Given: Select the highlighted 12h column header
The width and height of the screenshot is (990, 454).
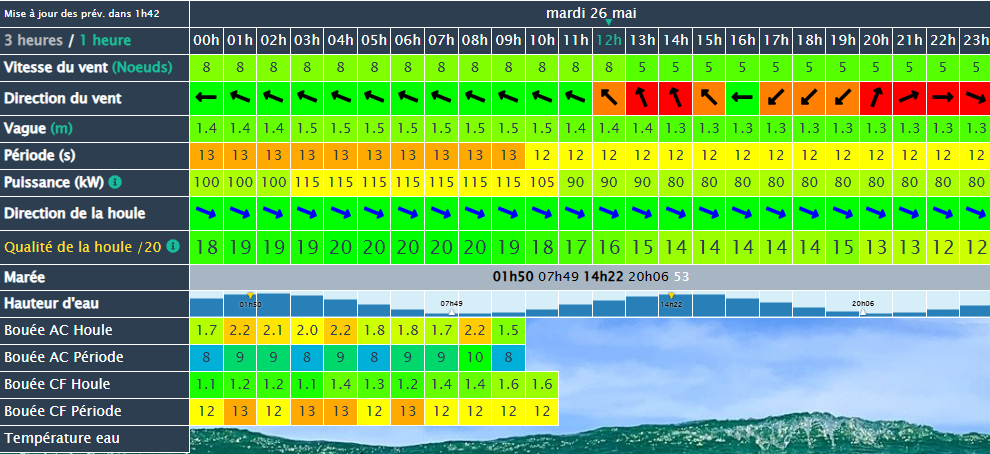Looking at the screenshot, I should (x=609, y=41).
